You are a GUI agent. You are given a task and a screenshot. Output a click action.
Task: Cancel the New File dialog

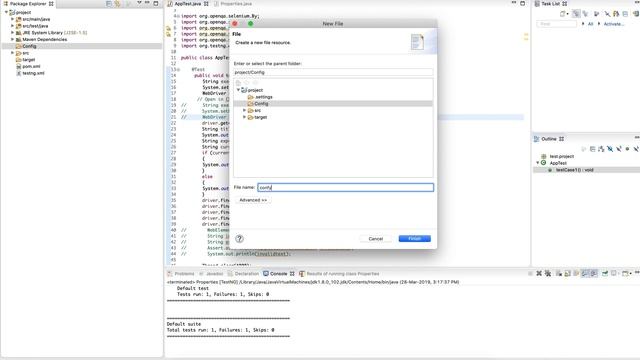[376, 238]
